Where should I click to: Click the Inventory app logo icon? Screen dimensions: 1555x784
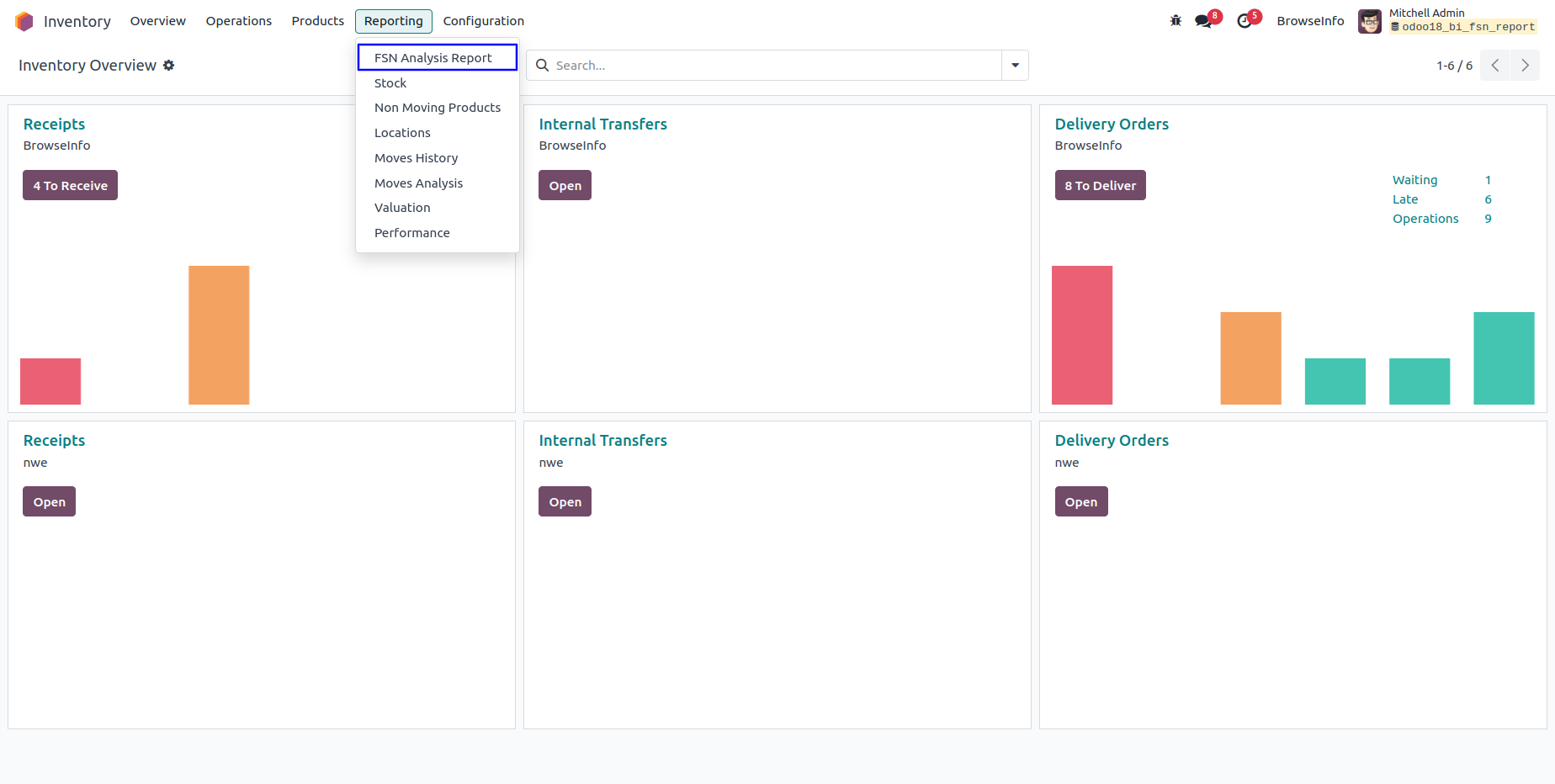click(x=24, y=21)
